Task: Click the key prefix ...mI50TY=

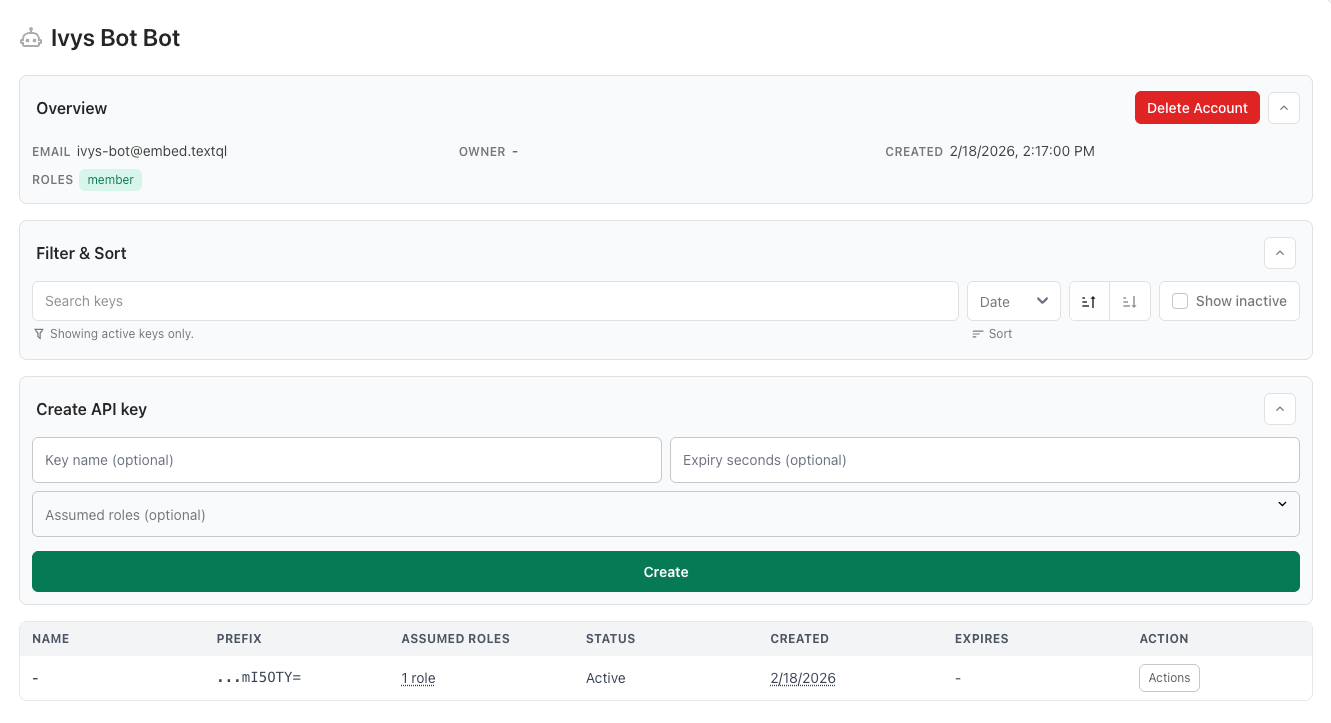Action: tap(259, 678)
